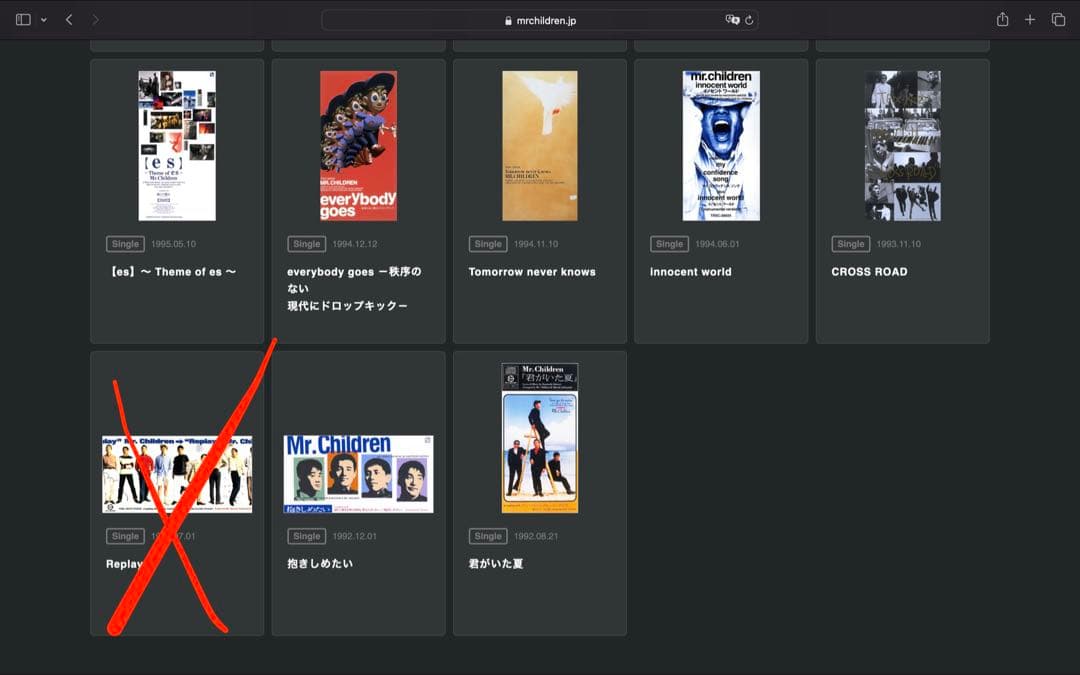This screenshot has width=1080, height=675.
Task: Click the forward navigation arrow
Action: (95, 20)
